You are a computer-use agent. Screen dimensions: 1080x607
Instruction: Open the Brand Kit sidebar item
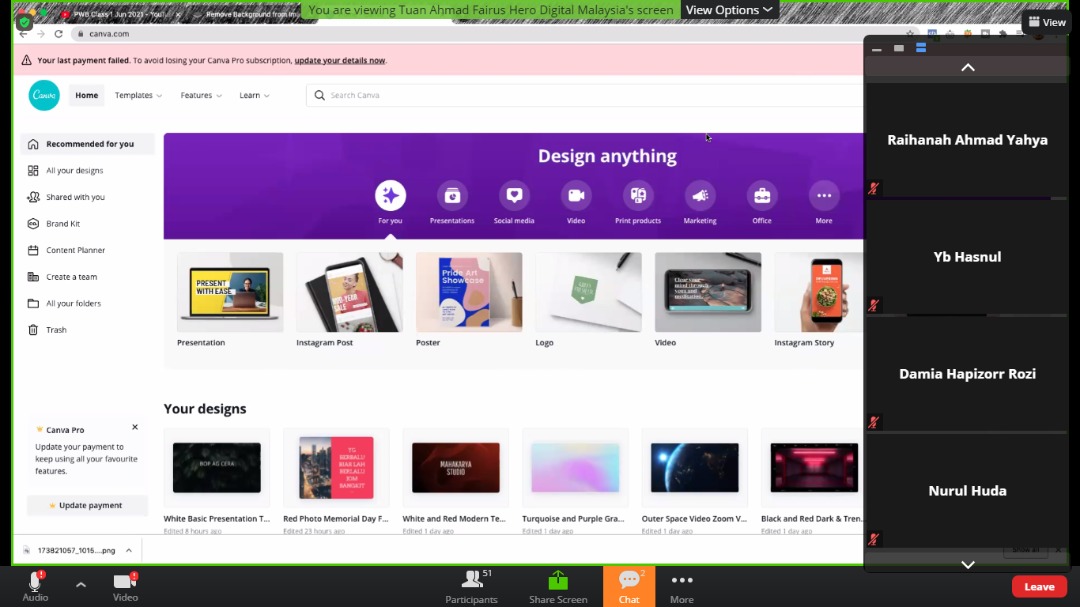pyautogui.click(x=63, y=224)
